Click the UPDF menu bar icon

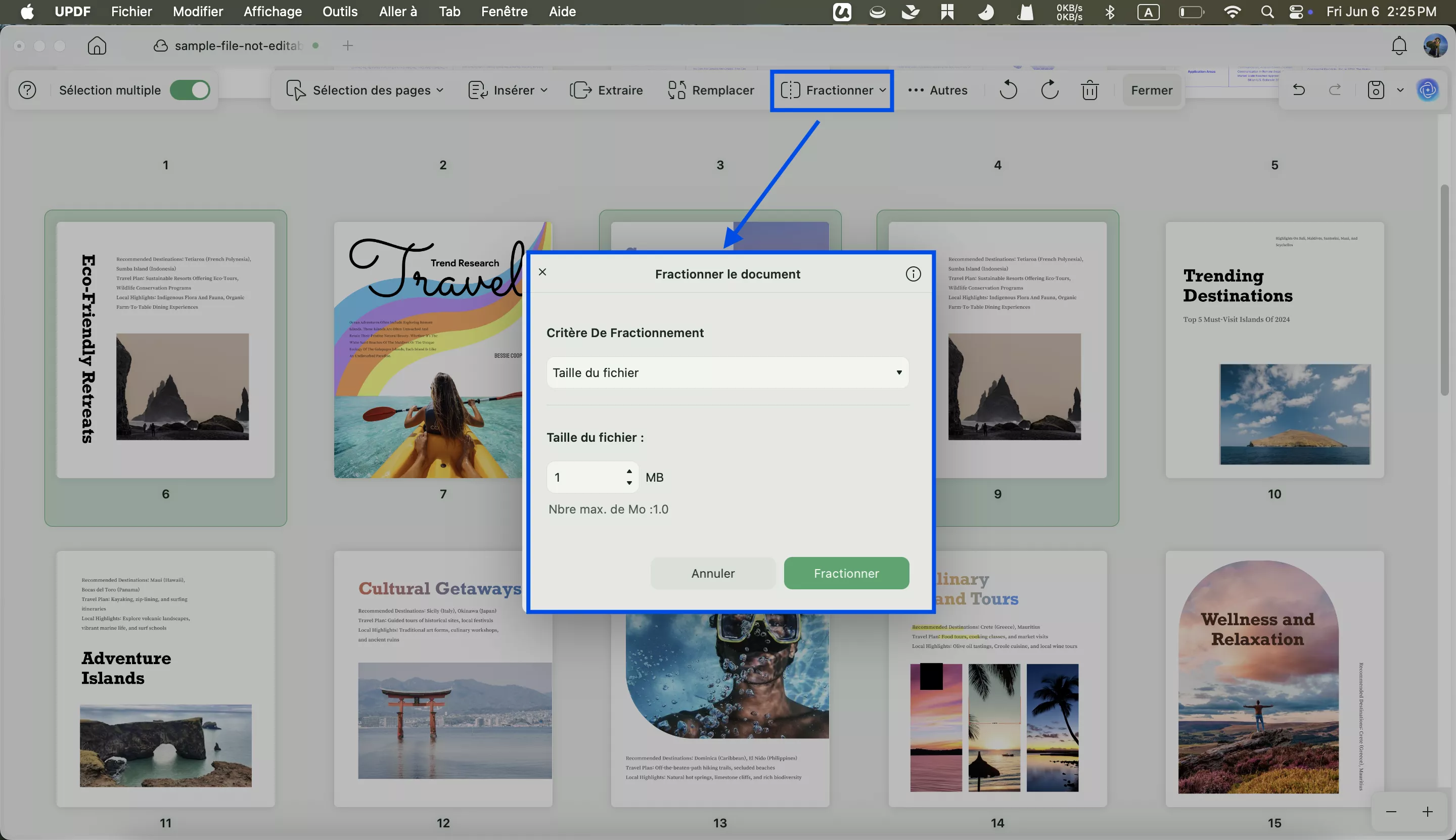pos(842,12)
